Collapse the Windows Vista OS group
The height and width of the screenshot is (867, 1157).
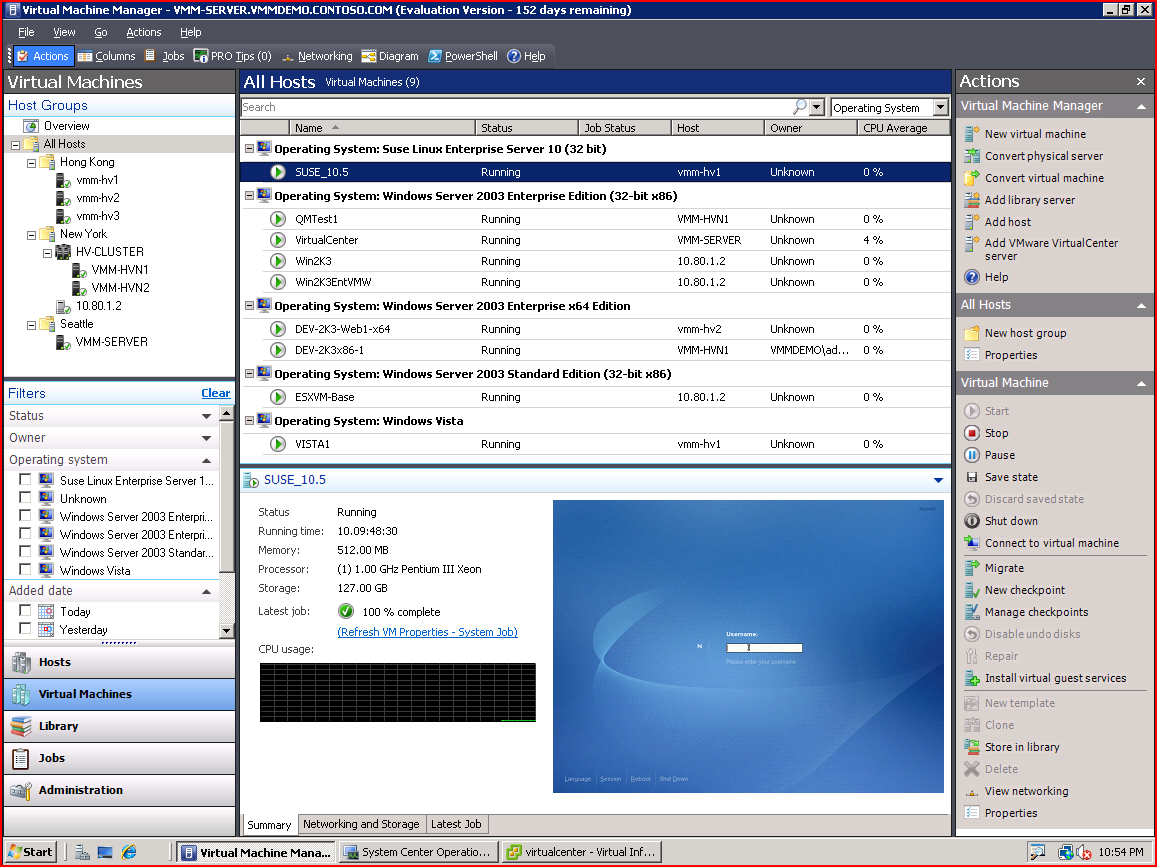point(249,420)
